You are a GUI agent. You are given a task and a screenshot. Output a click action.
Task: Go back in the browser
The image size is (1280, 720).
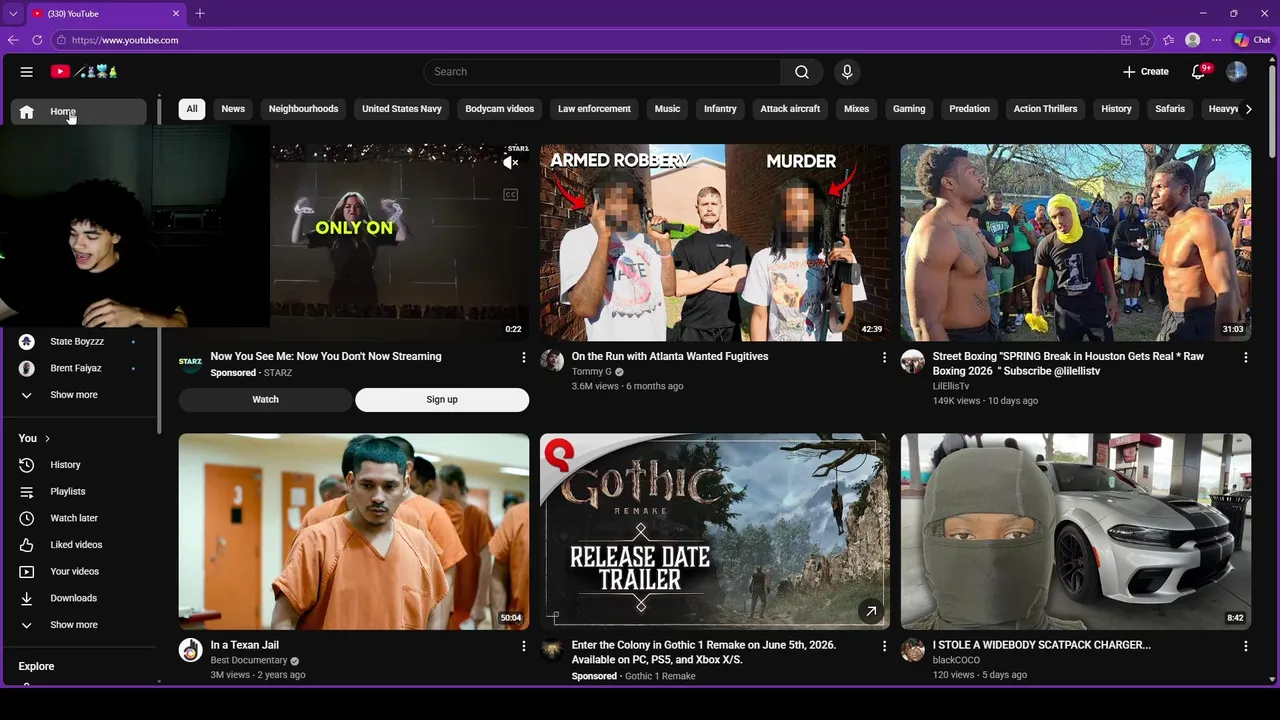click(x=13, y=40)
